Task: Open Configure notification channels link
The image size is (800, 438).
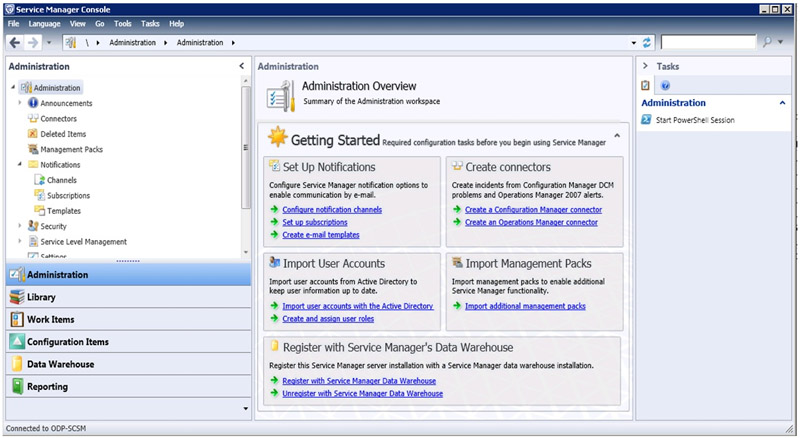Action: tap(332, 209)
